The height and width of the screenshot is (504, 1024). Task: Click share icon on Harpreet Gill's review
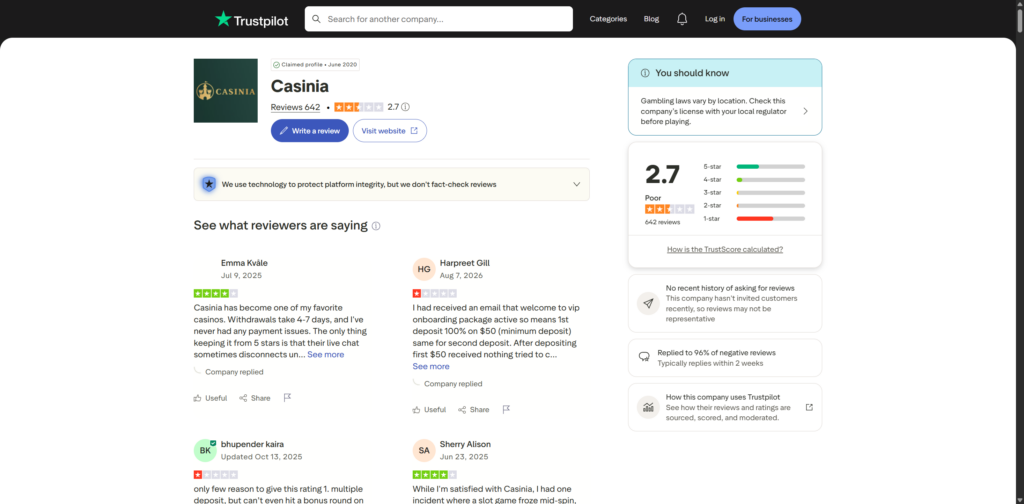tap(462, 409)
